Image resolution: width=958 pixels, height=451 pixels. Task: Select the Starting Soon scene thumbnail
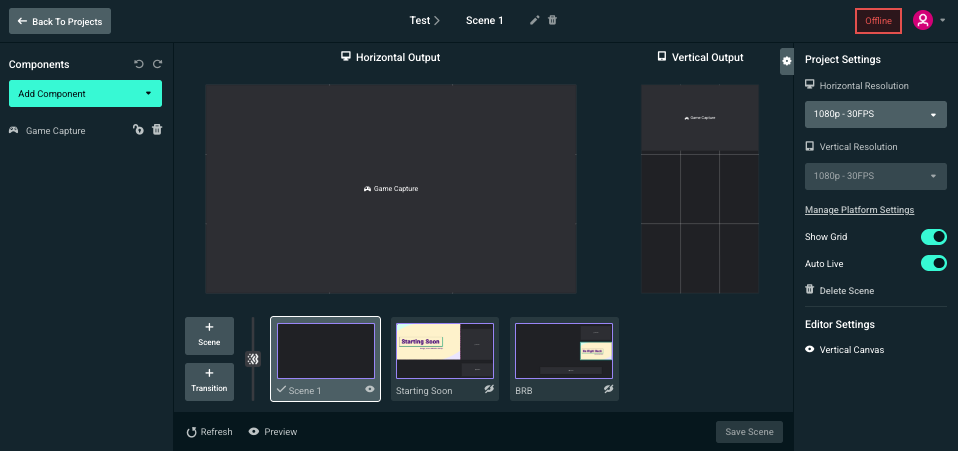[x=444, y=351]
